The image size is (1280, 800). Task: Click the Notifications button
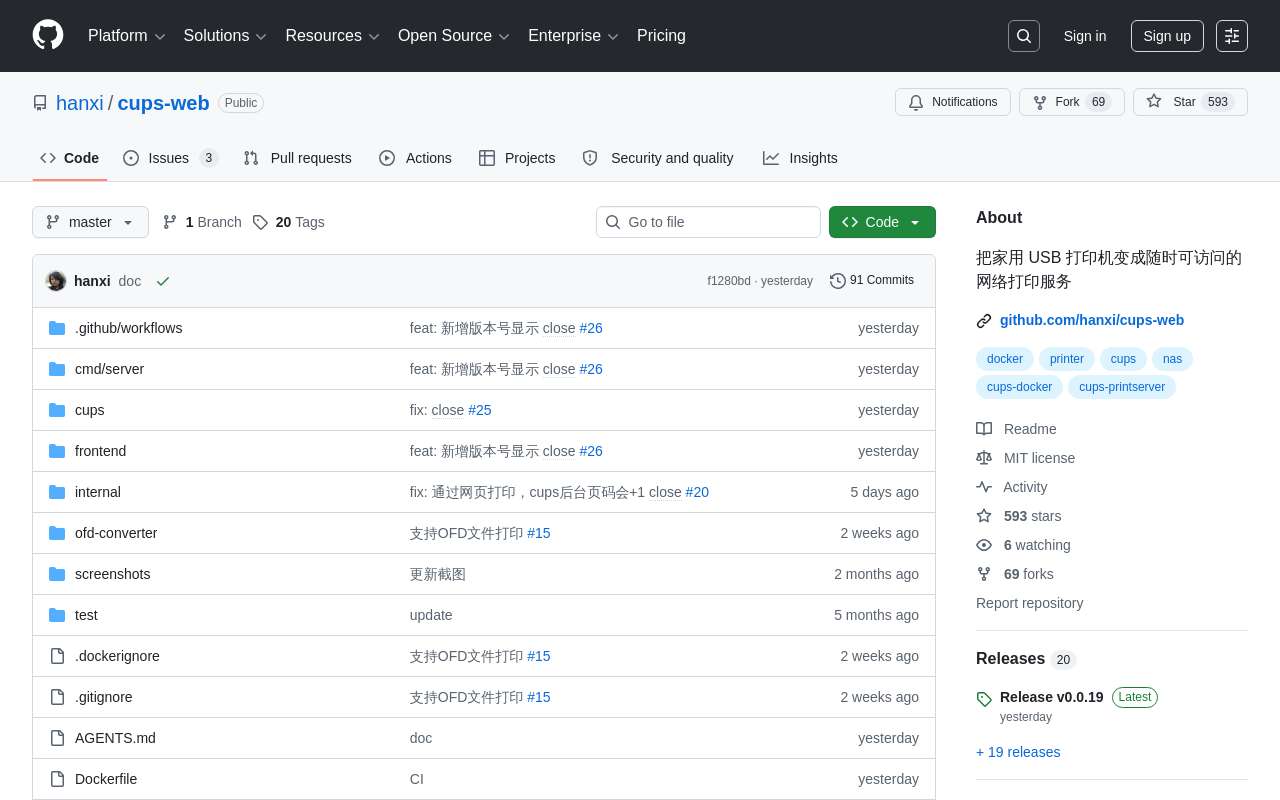(x=953, y=102)
